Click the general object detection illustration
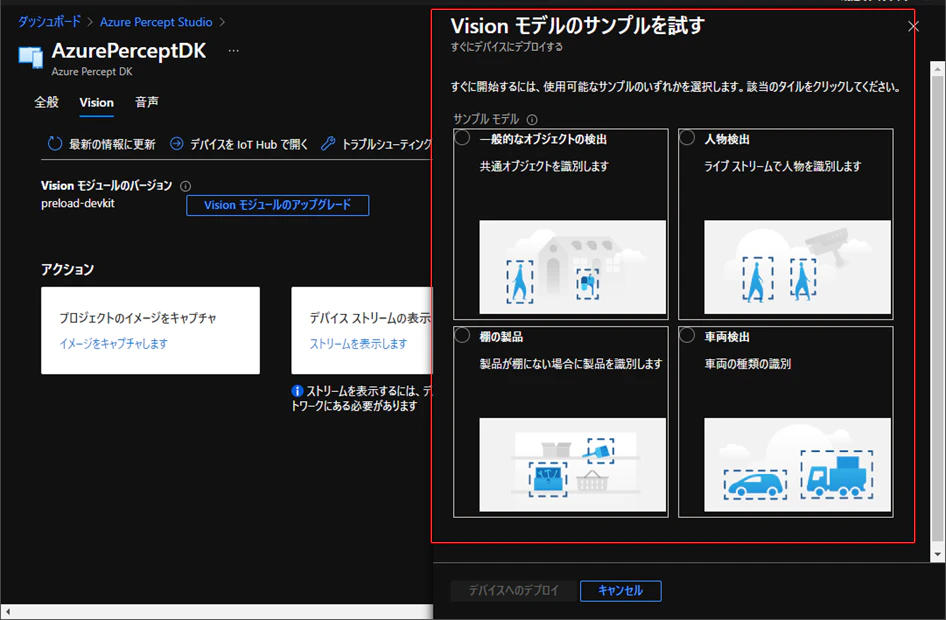 click(x=573, y=267)
